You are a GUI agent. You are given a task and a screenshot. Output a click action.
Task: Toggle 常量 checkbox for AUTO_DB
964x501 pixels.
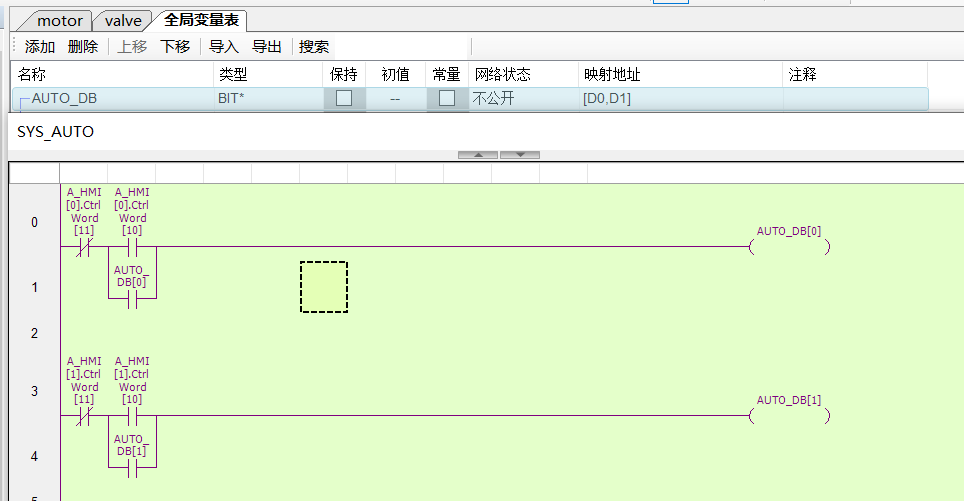click(447, 98)
